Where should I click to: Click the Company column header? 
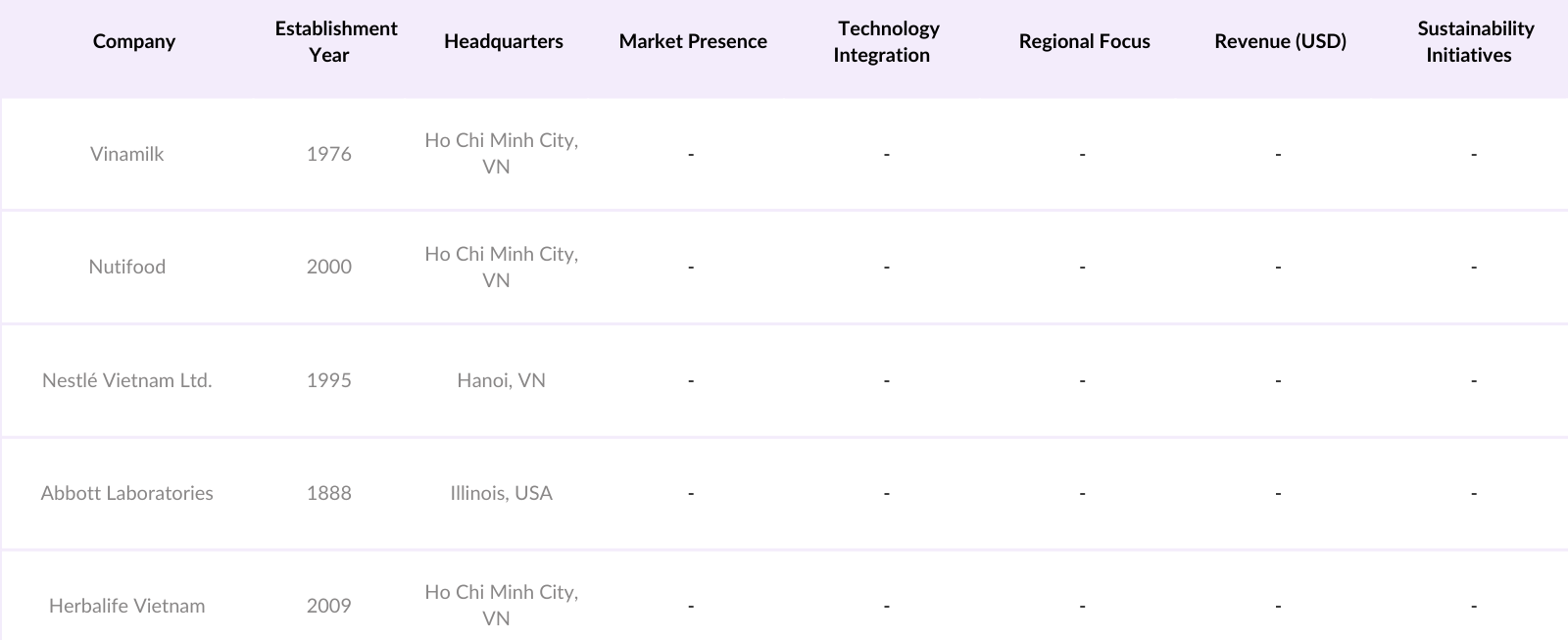tap(134, 41)
